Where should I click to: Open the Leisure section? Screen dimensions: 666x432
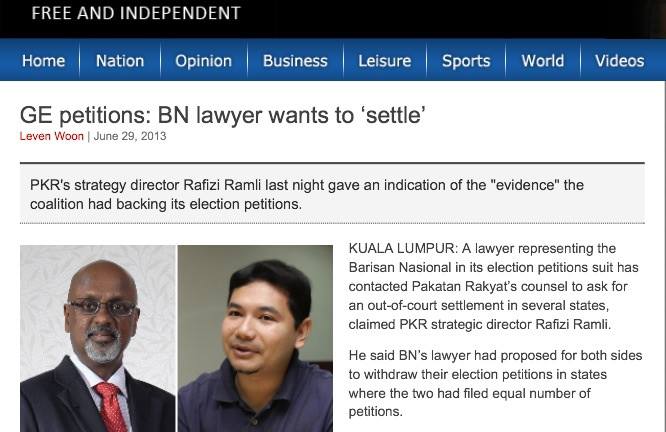tap(384, 61)
